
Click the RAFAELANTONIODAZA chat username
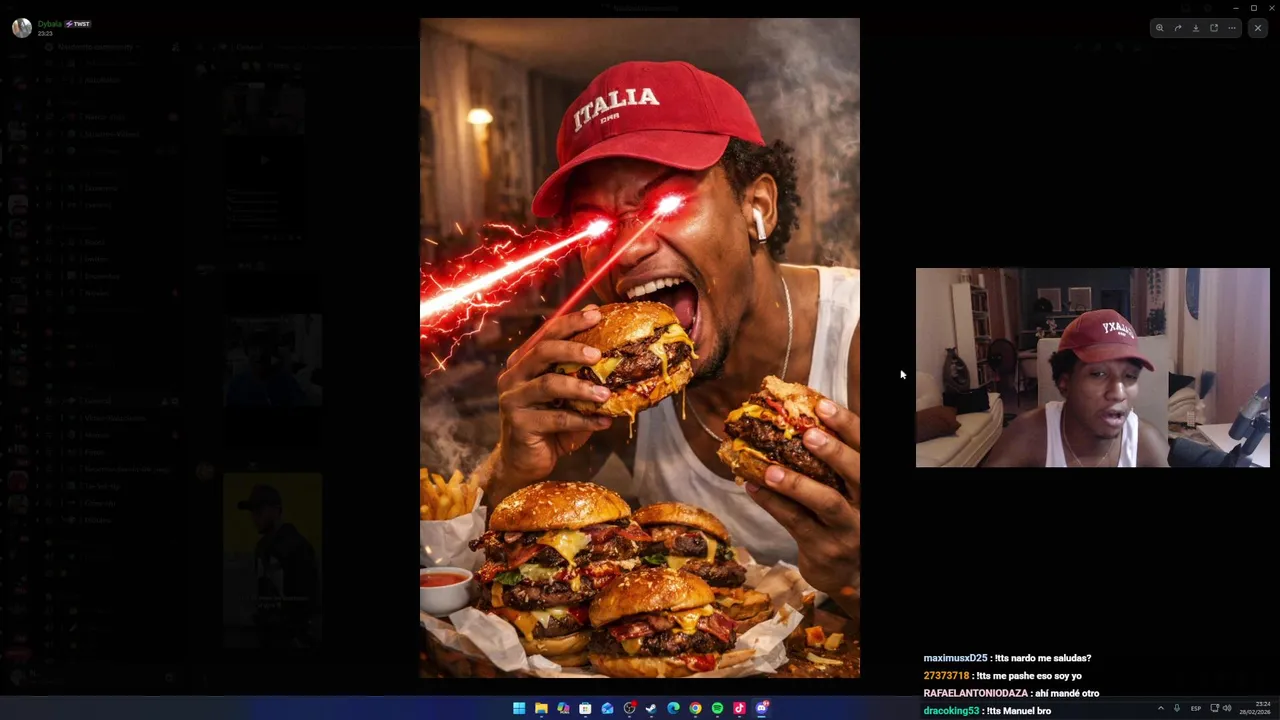click(x=975, y=693)
